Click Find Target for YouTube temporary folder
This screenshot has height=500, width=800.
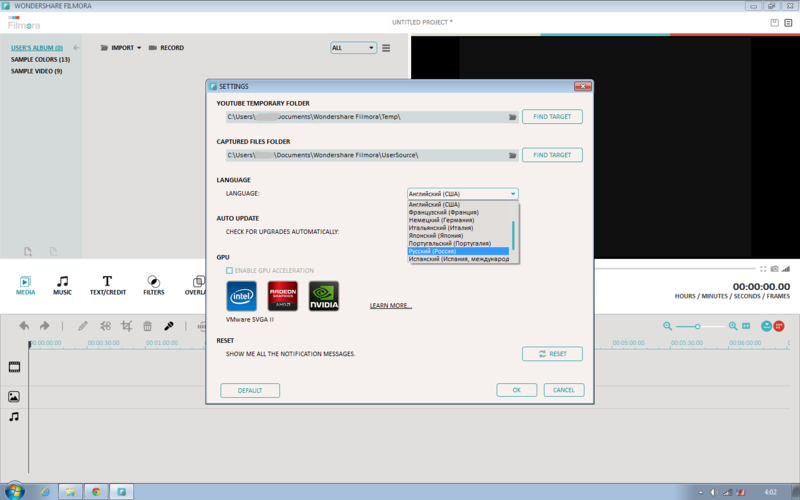point(552,117)
